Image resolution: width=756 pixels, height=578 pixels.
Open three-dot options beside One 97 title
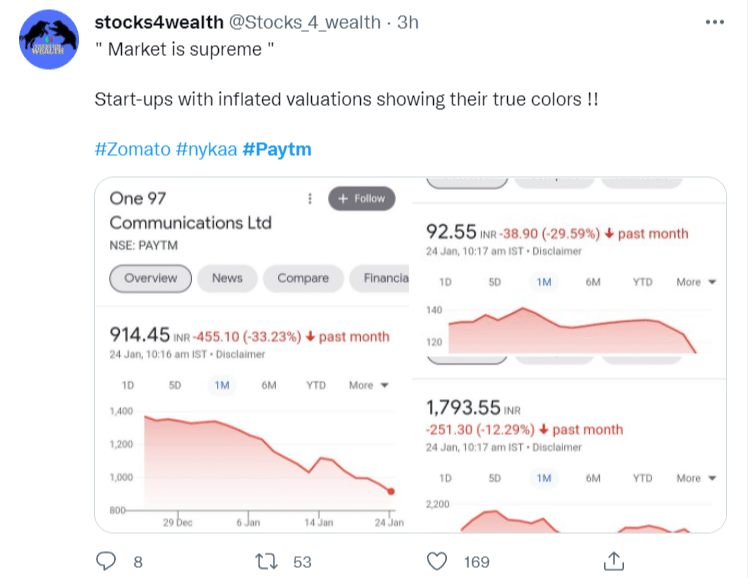tap(311, 198)
